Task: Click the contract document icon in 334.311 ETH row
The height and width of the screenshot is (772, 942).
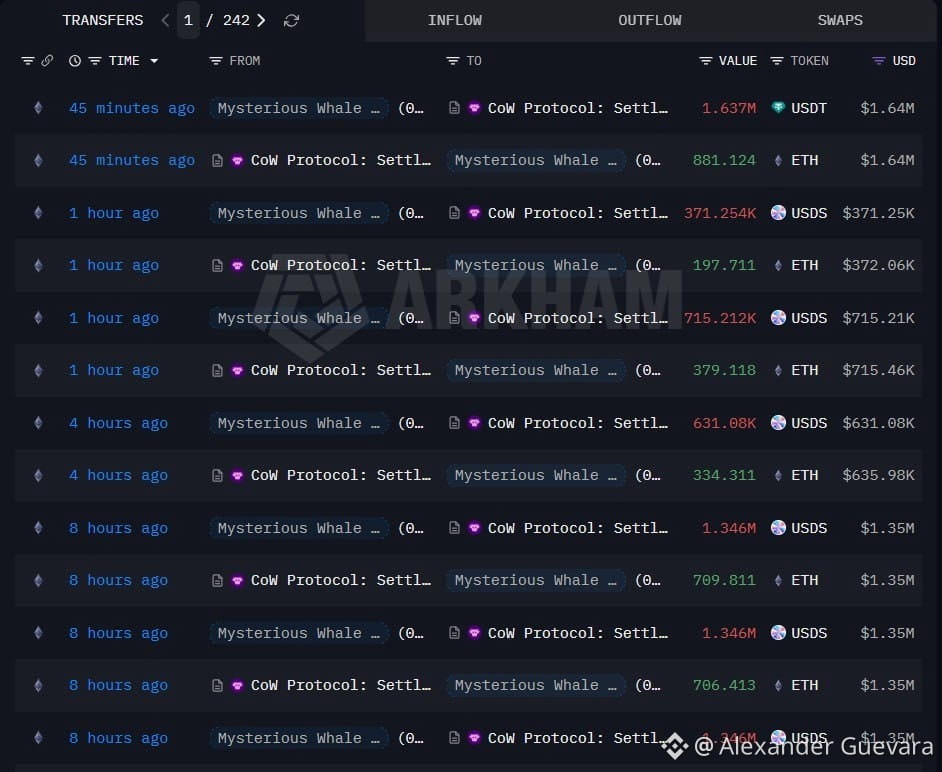Action: pyautogui.click(x=217, y=476)
